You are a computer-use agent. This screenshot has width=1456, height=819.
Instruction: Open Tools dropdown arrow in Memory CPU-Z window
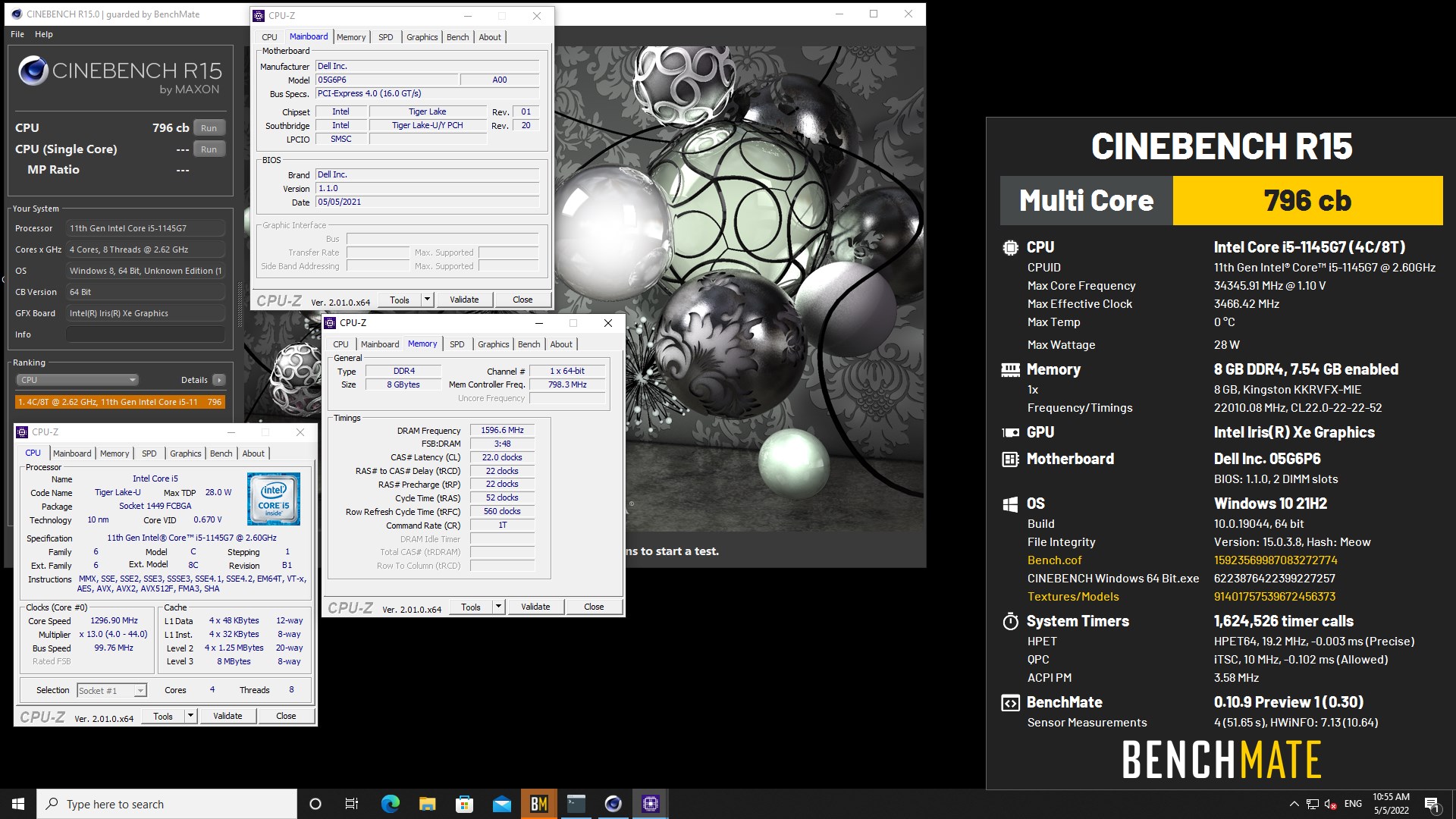point(498,607)
